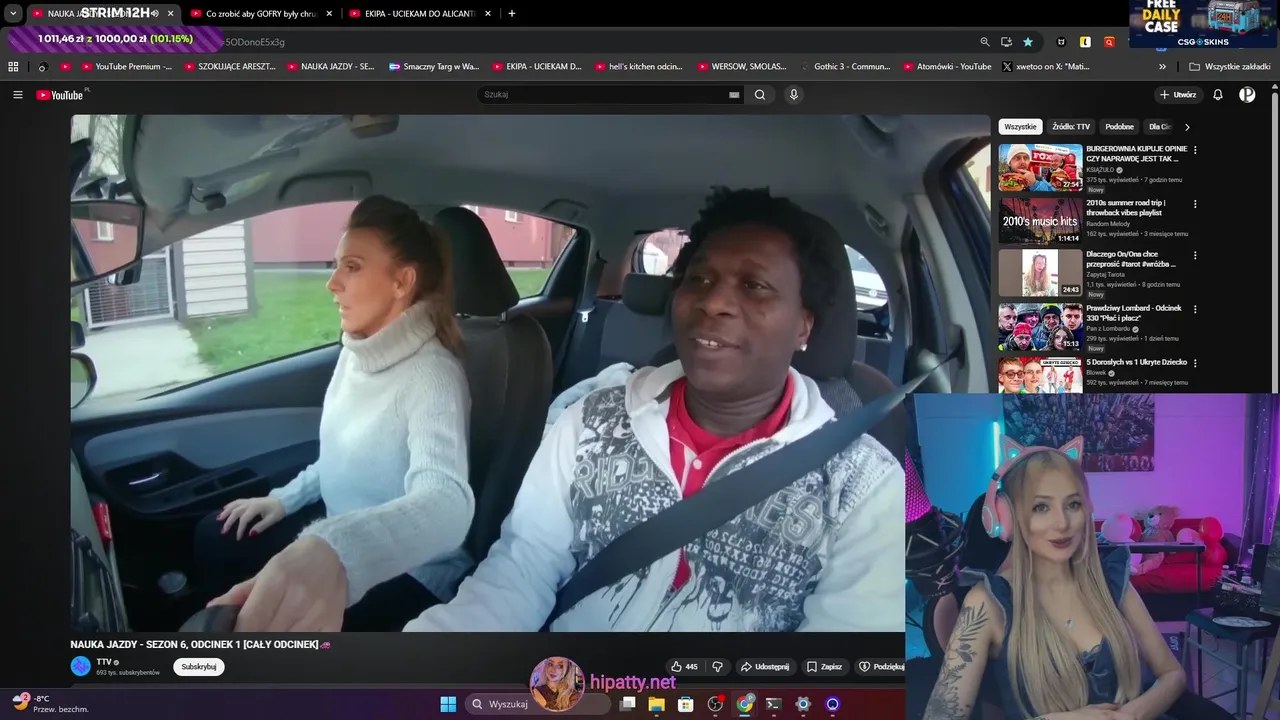Start voice search with the microphone icon
1280x720 pixels.
pyautogui.click(x=794, y=95)
